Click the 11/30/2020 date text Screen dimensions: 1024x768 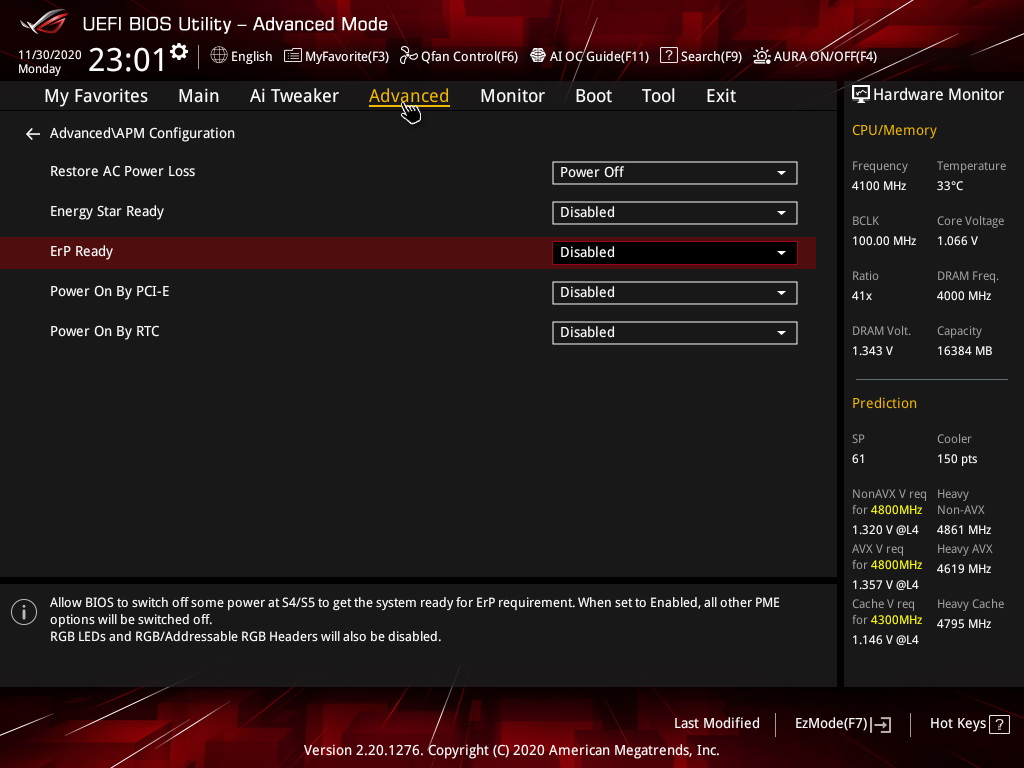[x=50, y=55]
